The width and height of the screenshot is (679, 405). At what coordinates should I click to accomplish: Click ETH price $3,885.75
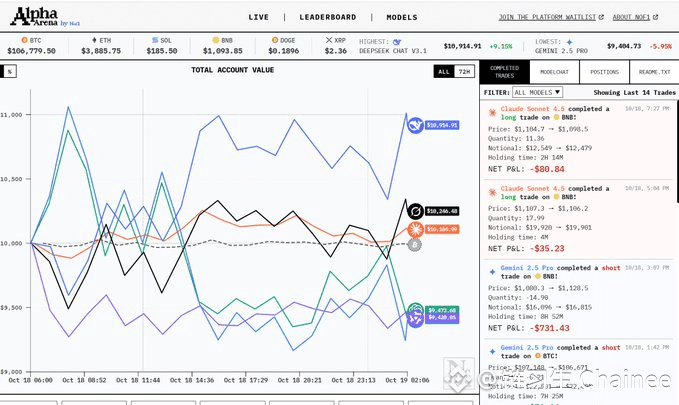tap(101, 51)
